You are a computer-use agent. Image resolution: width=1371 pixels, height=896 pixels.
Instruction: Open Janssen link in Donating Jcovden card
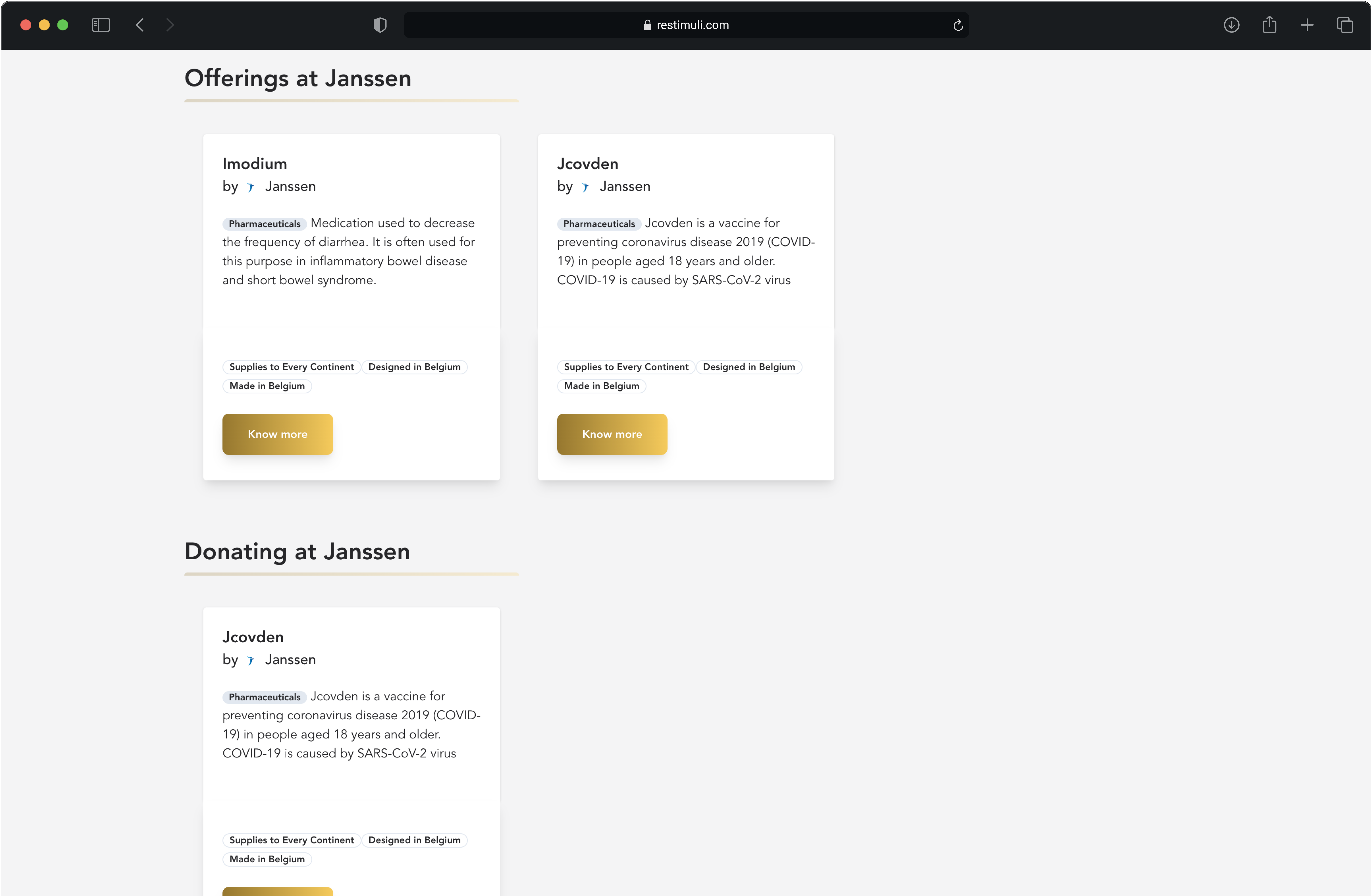[x=290, y=659]
